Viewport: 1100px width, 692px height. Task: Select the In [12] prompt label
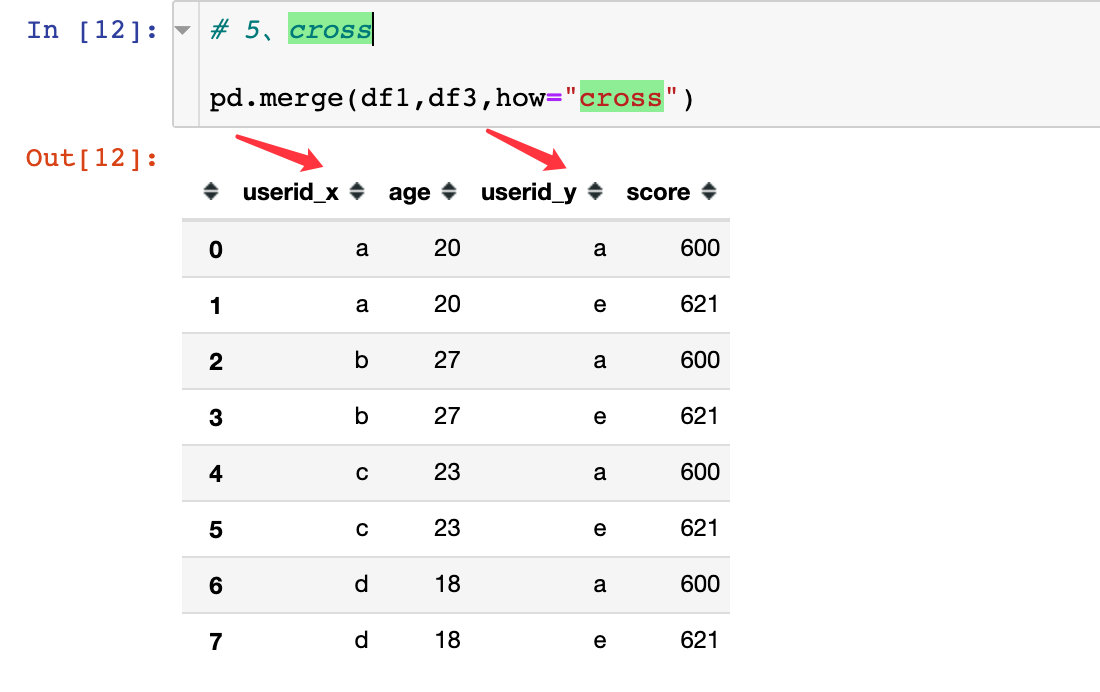pos(92,30)
